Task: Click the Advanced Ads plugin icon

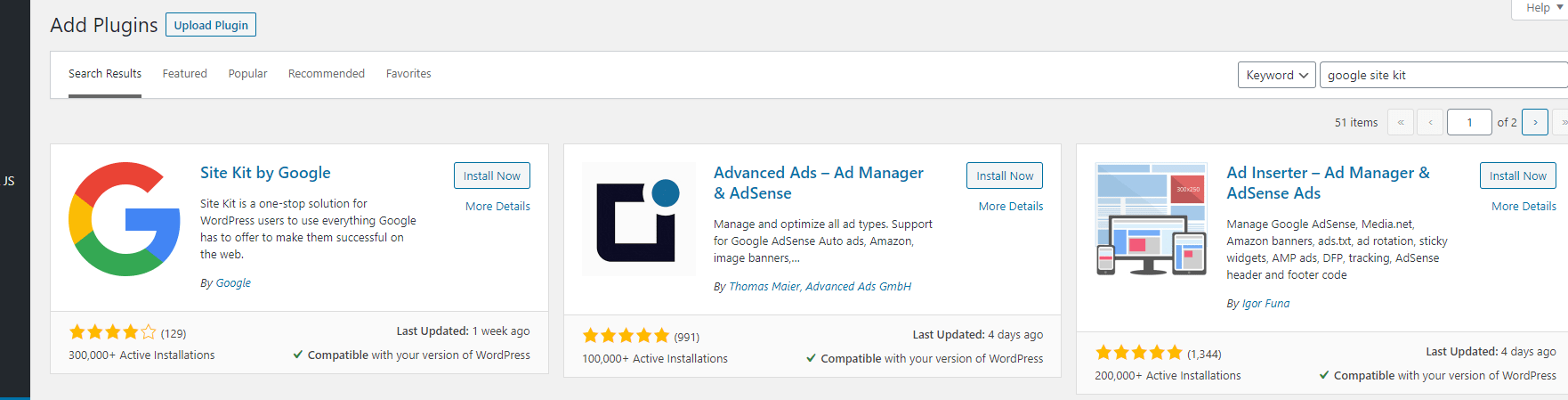Action: pyautogui.click(x=639, y=219)
